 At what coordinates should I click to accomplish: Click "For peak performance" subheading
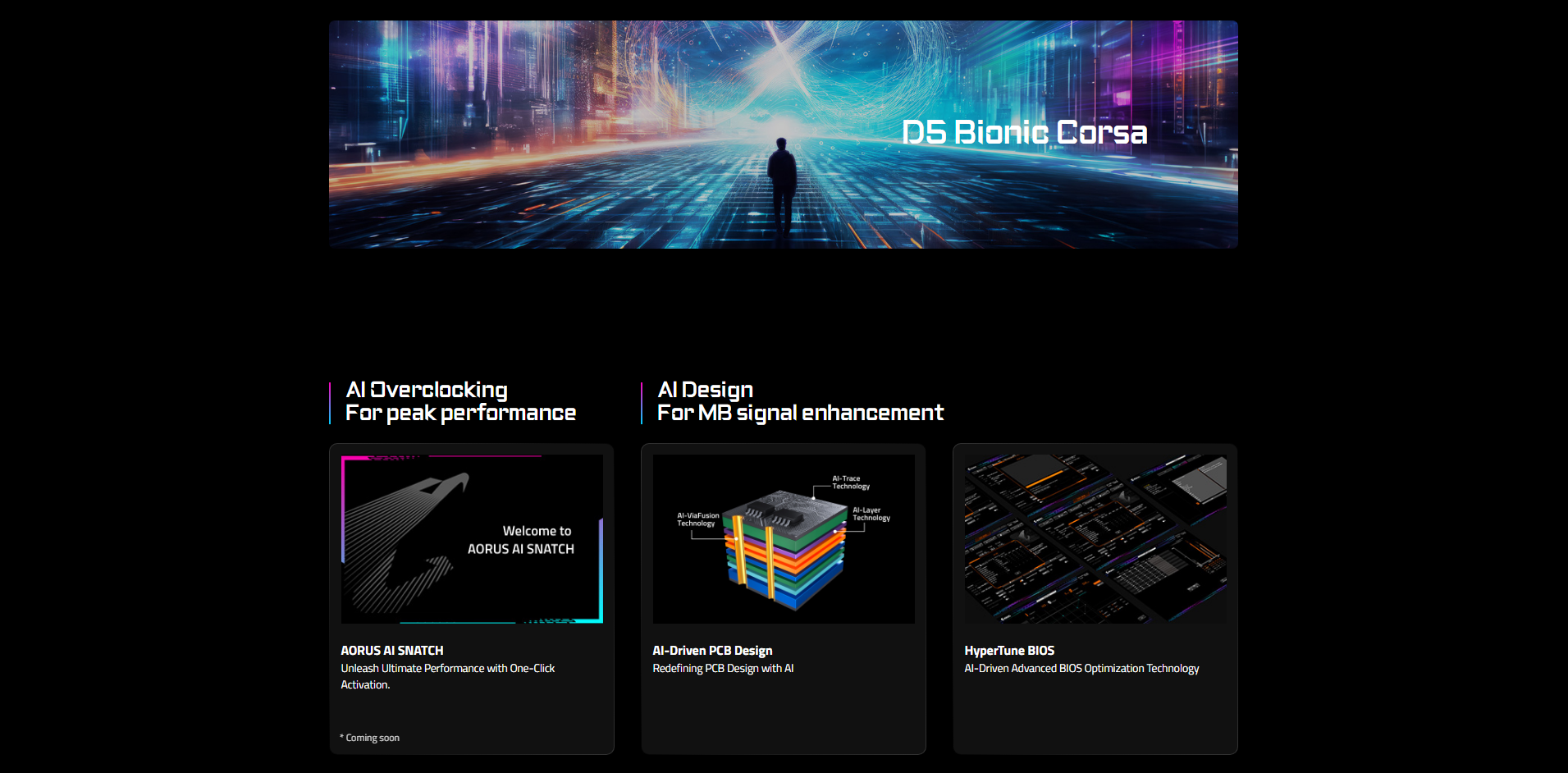click(460, 413)
